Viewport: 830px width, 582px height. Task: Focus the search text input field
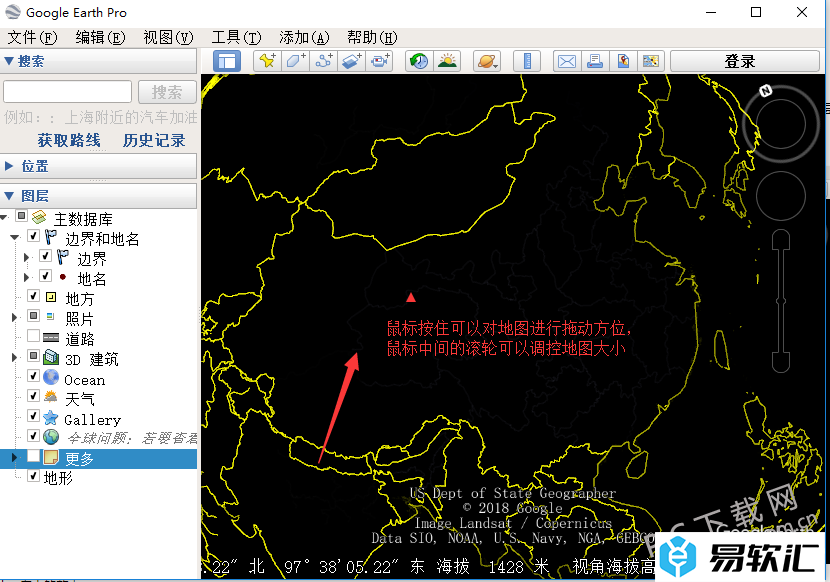(x=67, y=92)
